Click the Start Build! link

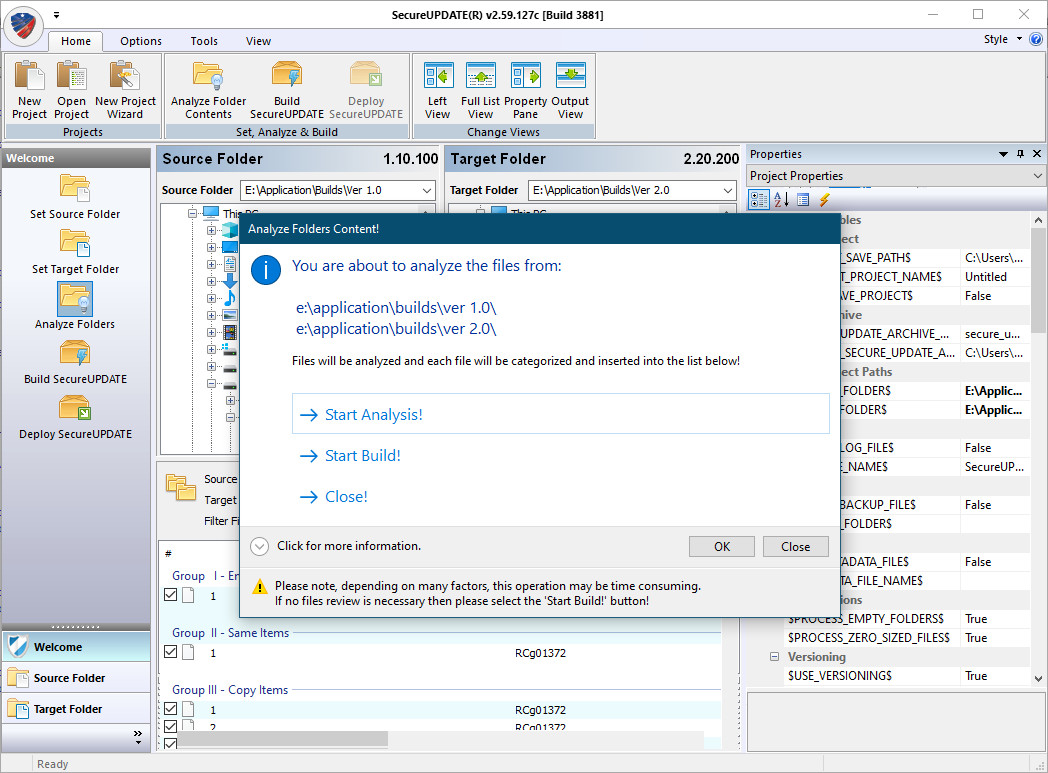pos(350,456)
